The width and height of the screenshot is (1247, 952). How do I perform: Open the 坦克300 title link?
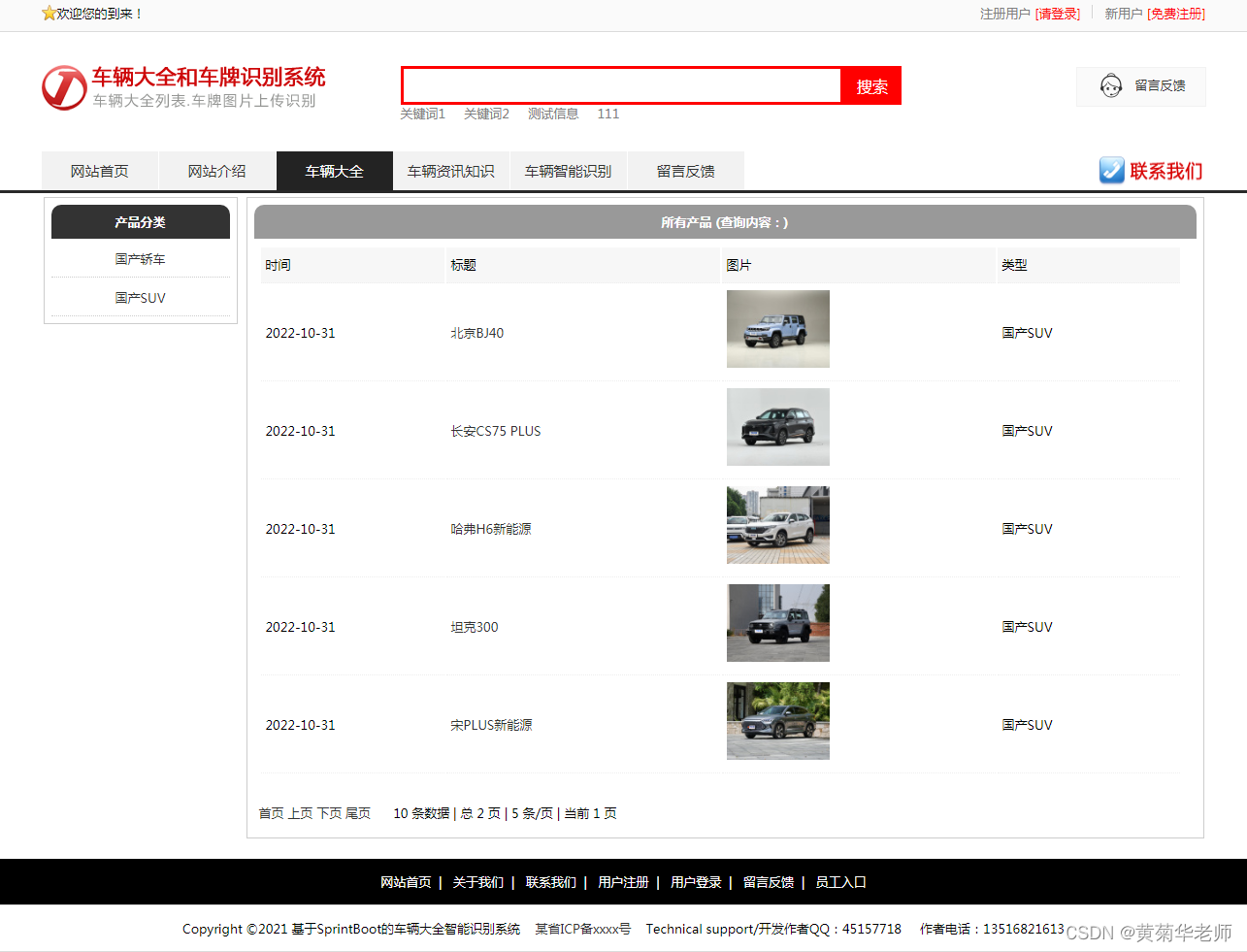point(475,627)
